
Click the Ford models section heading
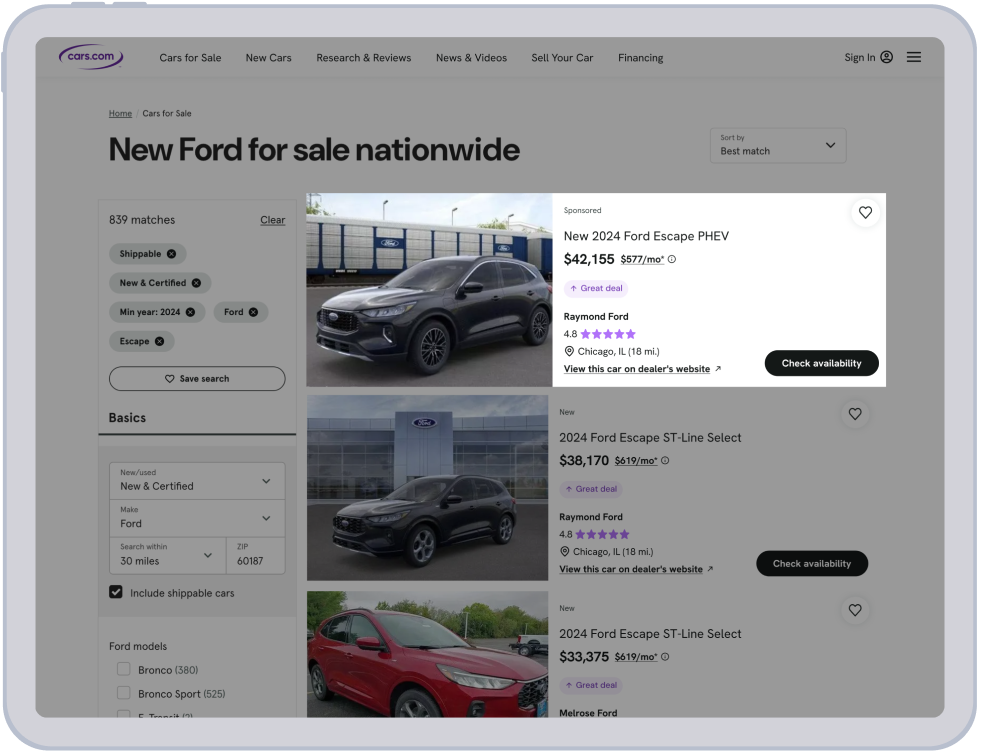click(x=139, y=649)
